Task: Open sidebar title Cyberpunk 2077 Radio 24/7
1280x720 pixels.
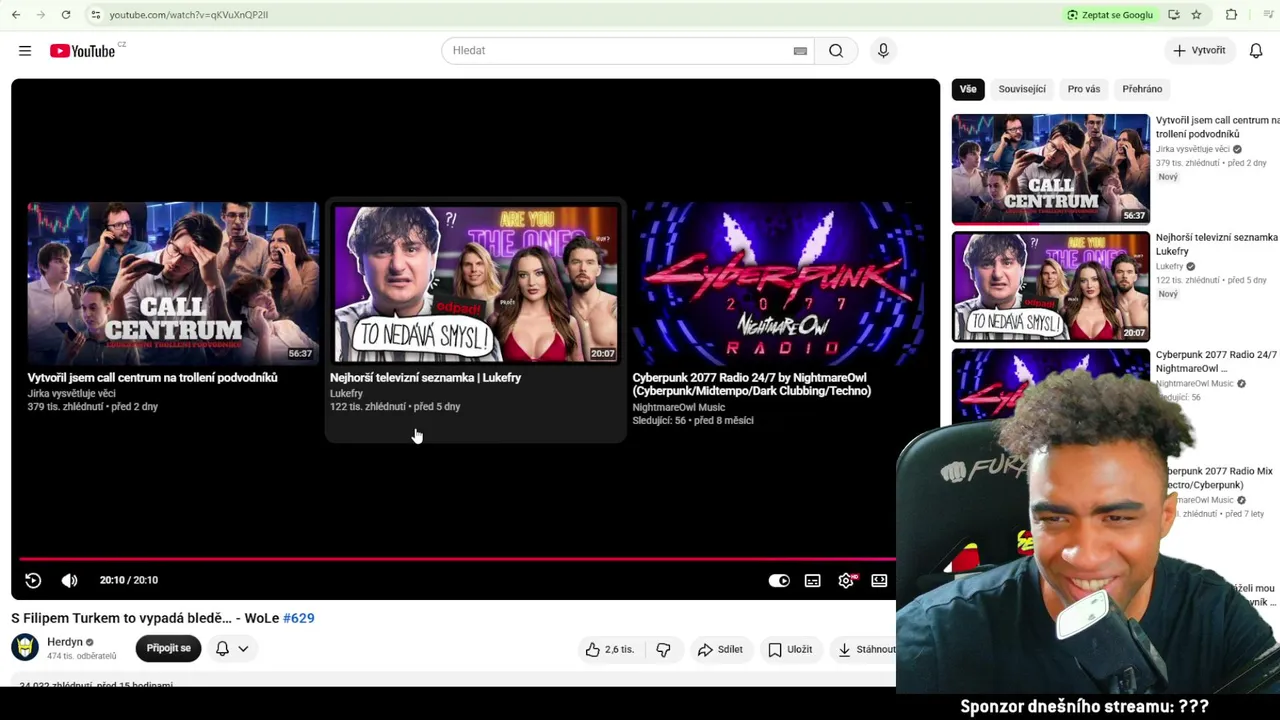Action: [x=1216, y=361]
